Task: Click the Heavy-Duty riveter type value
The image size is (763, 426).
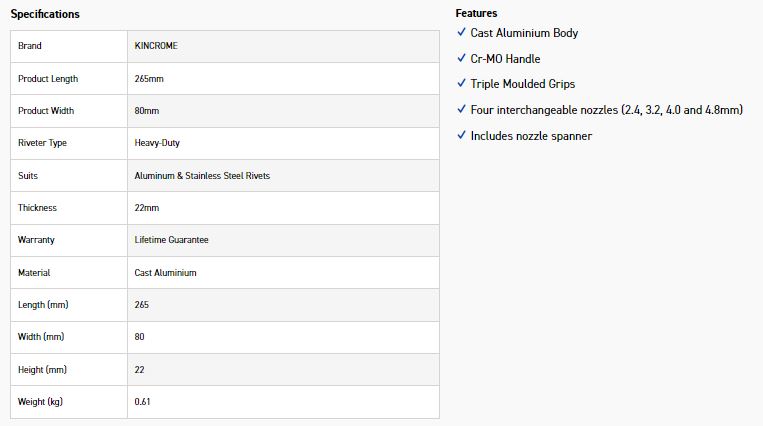Action: coord(157,143)
